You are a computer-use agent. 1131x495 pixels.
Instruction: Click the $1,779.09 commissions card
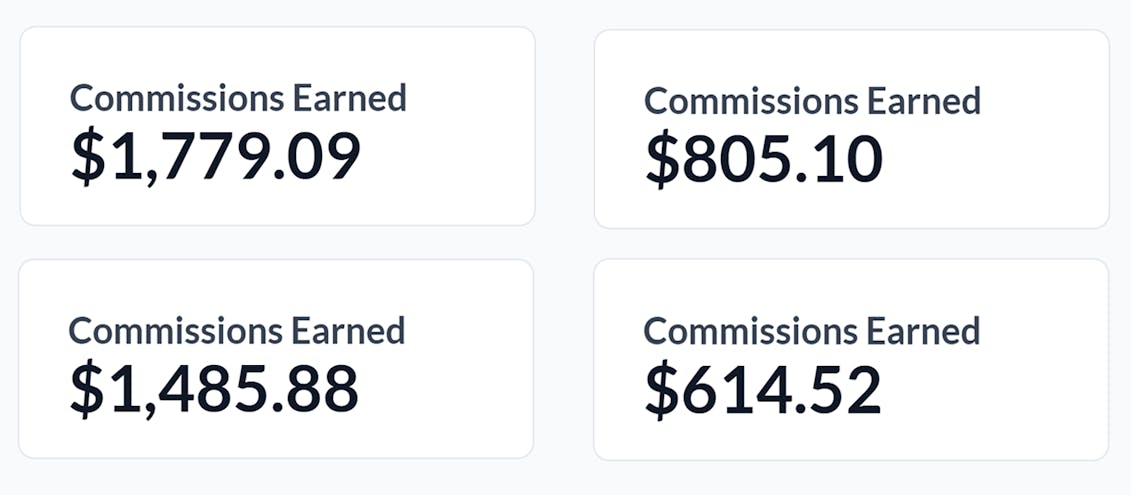(x=277, y=126)
